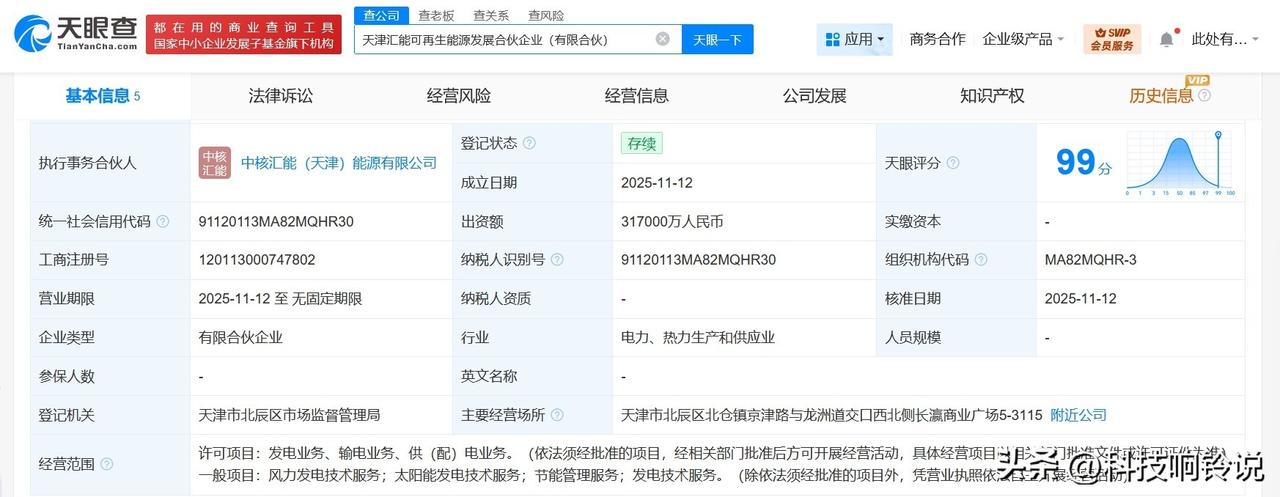
Task: Click the 99分 score value
Action: (x=1084, y=162)
